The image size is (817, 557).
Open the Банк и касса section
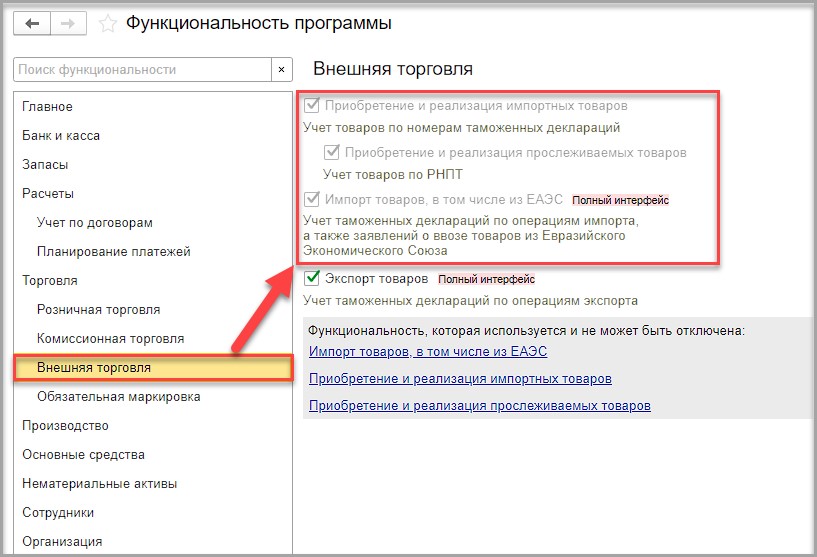tap(61, 136)
